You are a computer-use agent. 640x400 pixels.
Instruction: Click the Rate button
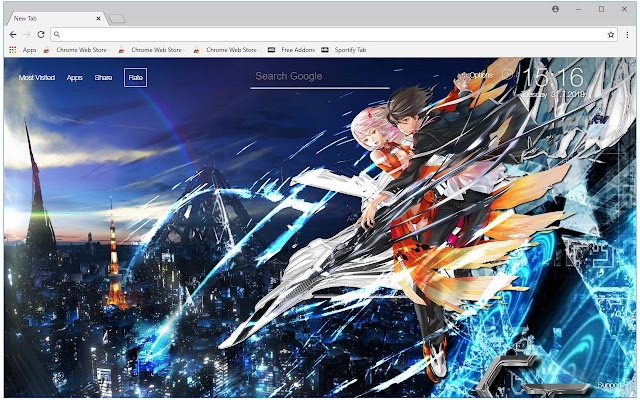click(x=136, y=78)
